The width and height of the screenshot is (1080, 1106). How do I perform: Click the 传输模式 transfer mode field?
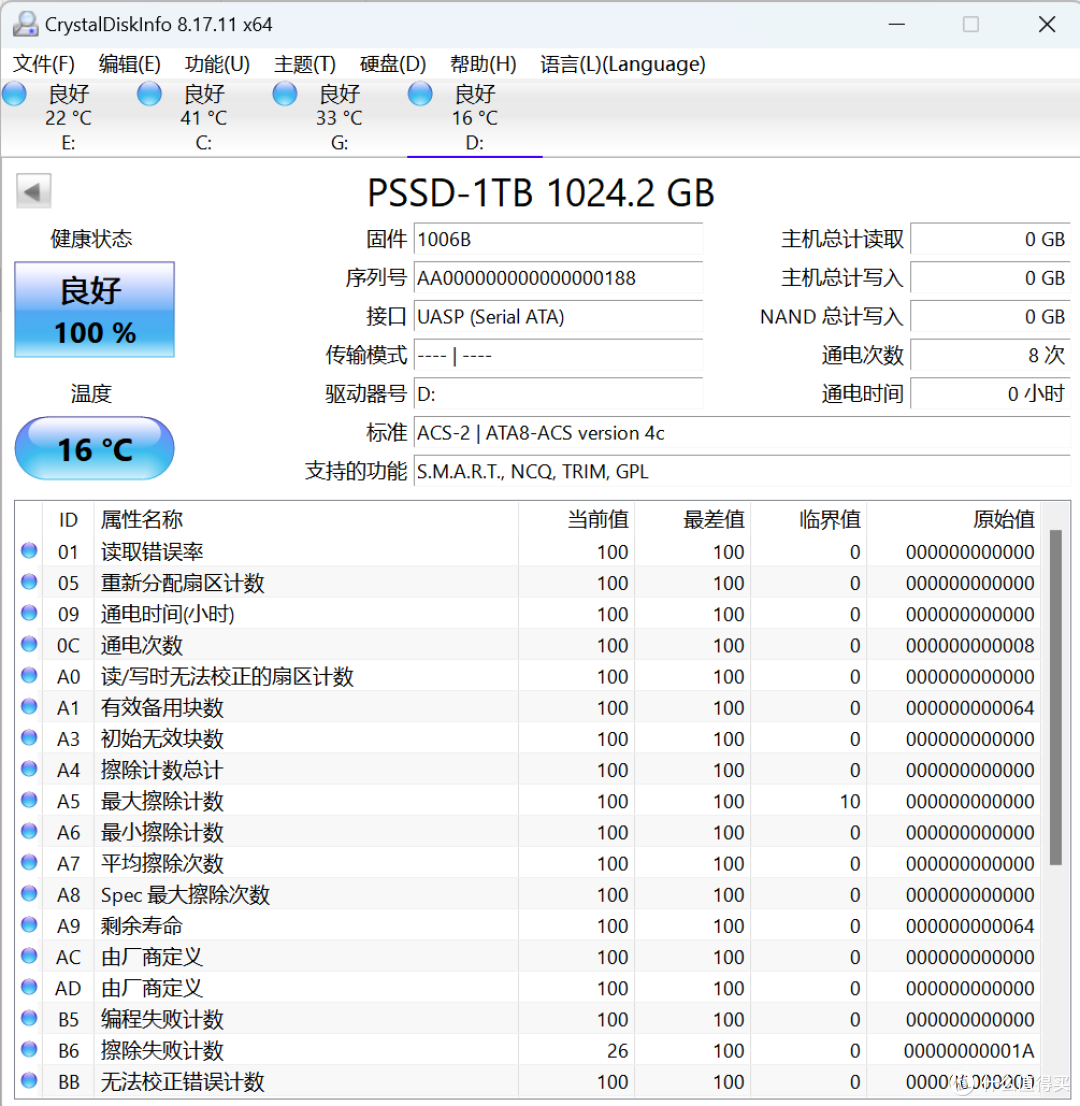coord(558,356)
